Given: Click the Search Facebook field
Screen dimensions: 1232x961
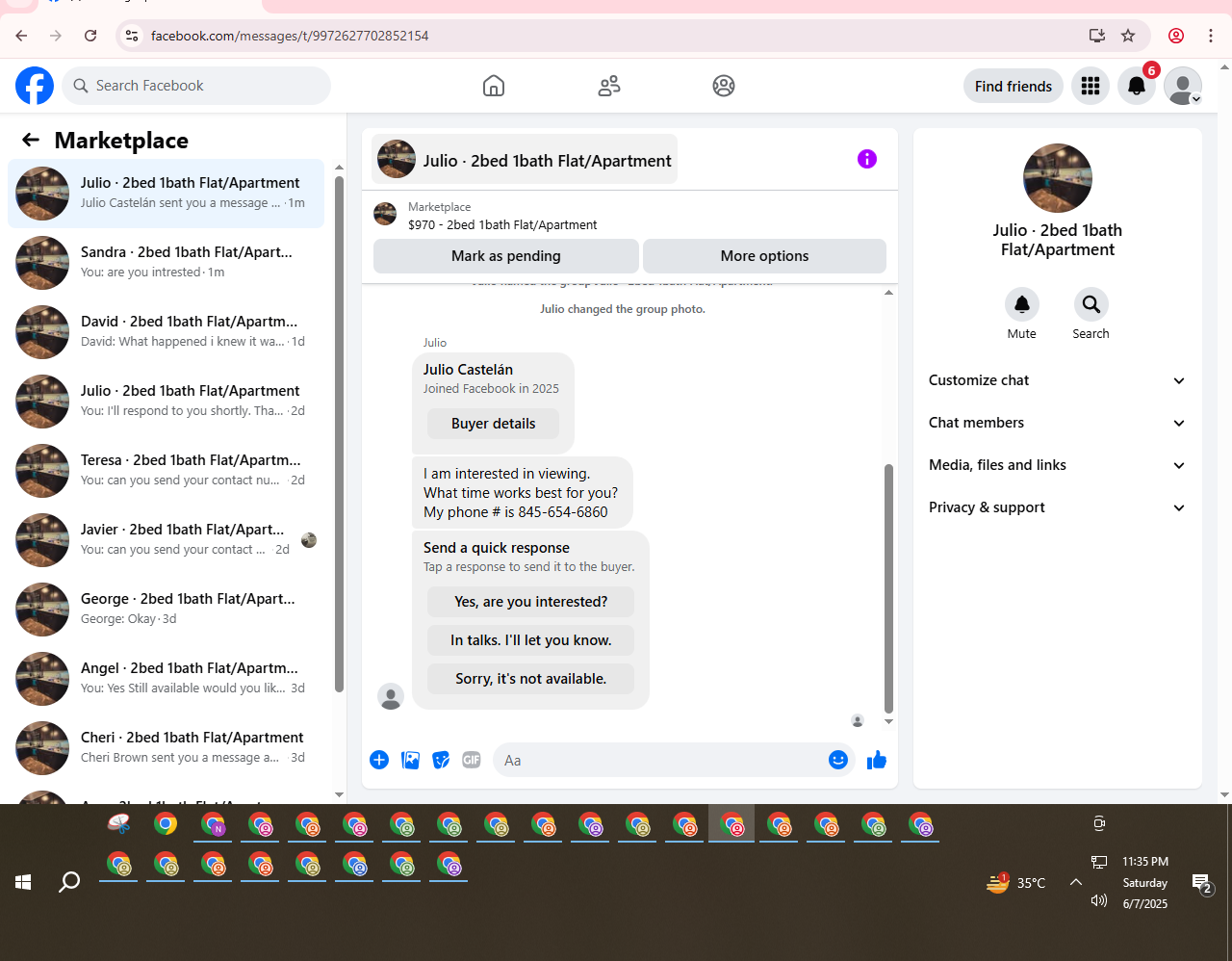Looking at the screenshot, I should 196,86.
